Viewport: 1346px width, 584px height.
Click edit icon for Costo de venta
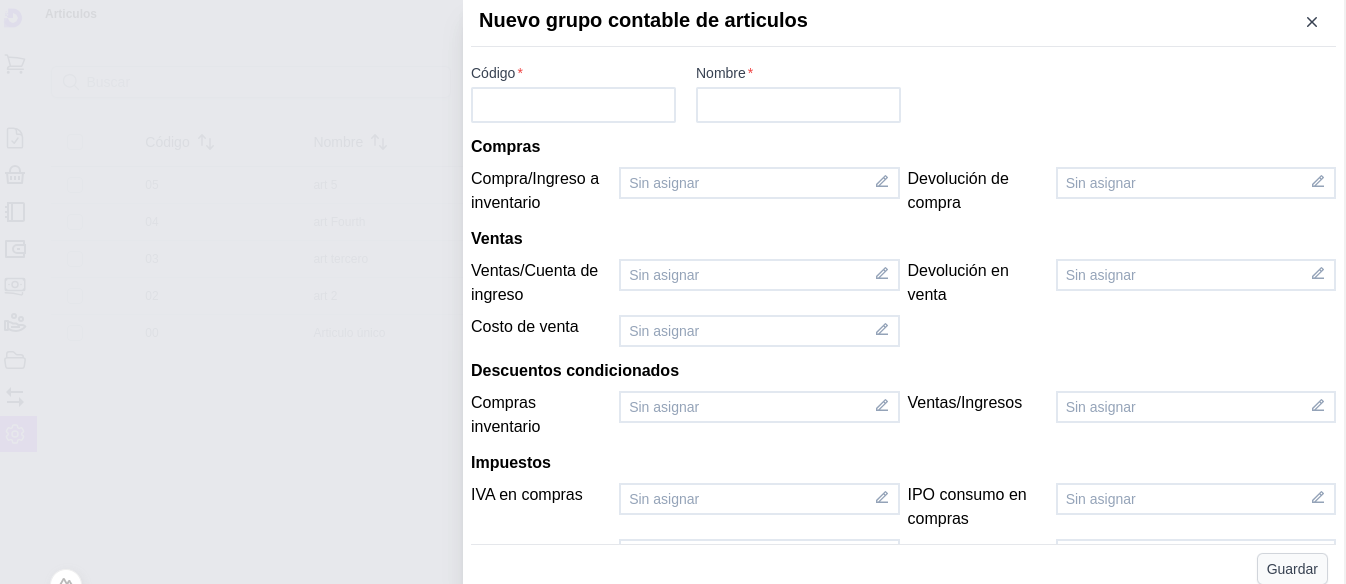[x=881, y=330]
